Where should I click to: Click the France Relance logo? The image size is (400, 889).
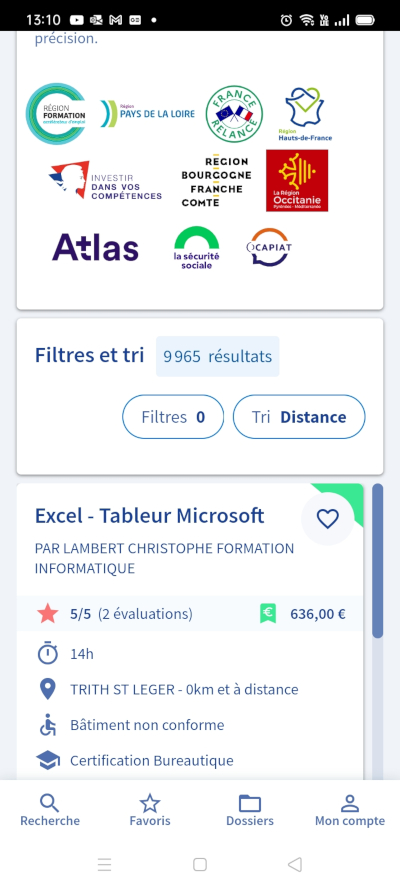[234, 114]
